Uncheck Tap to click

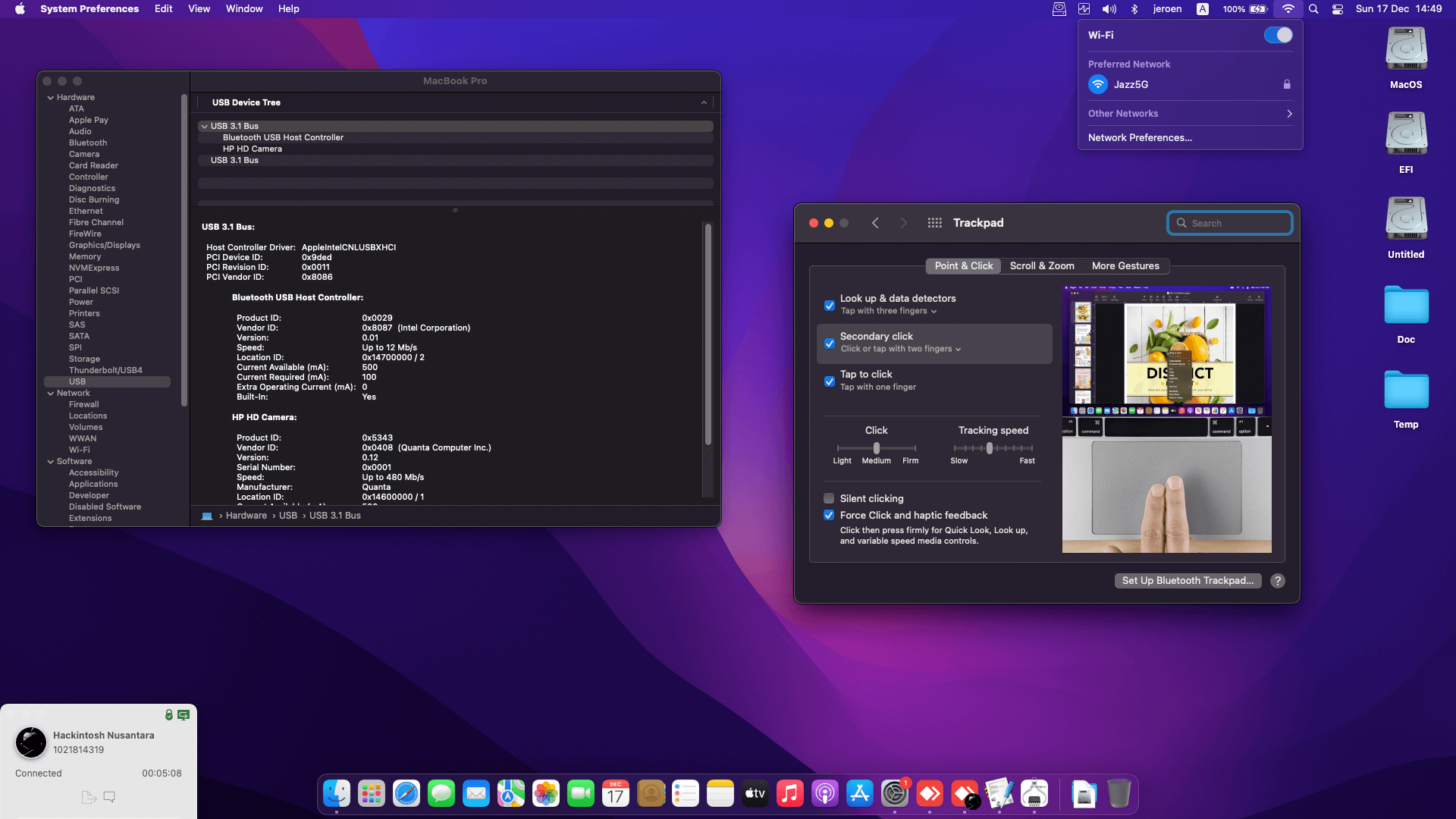[830, 381]
